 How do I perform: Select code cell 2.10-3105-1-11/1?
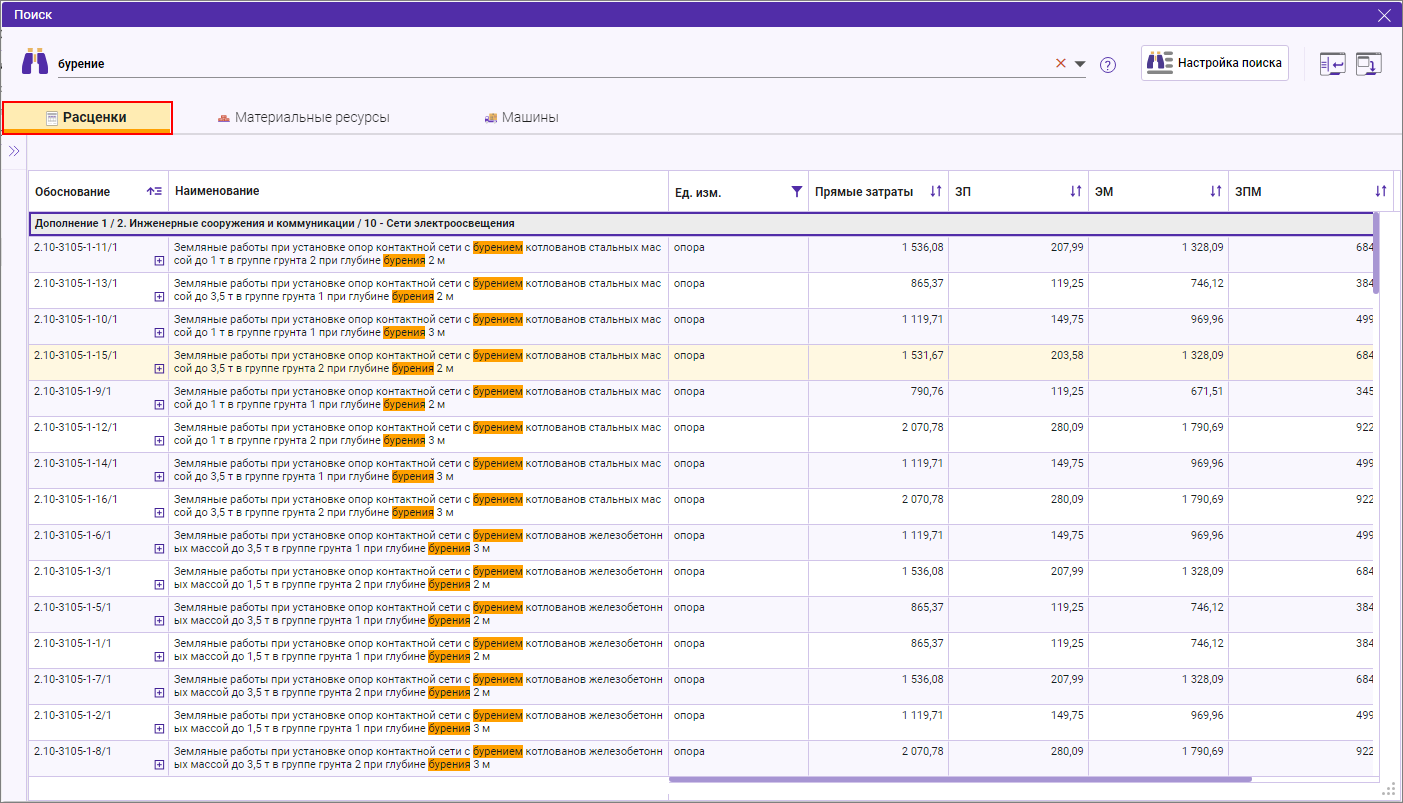[98, 254]
